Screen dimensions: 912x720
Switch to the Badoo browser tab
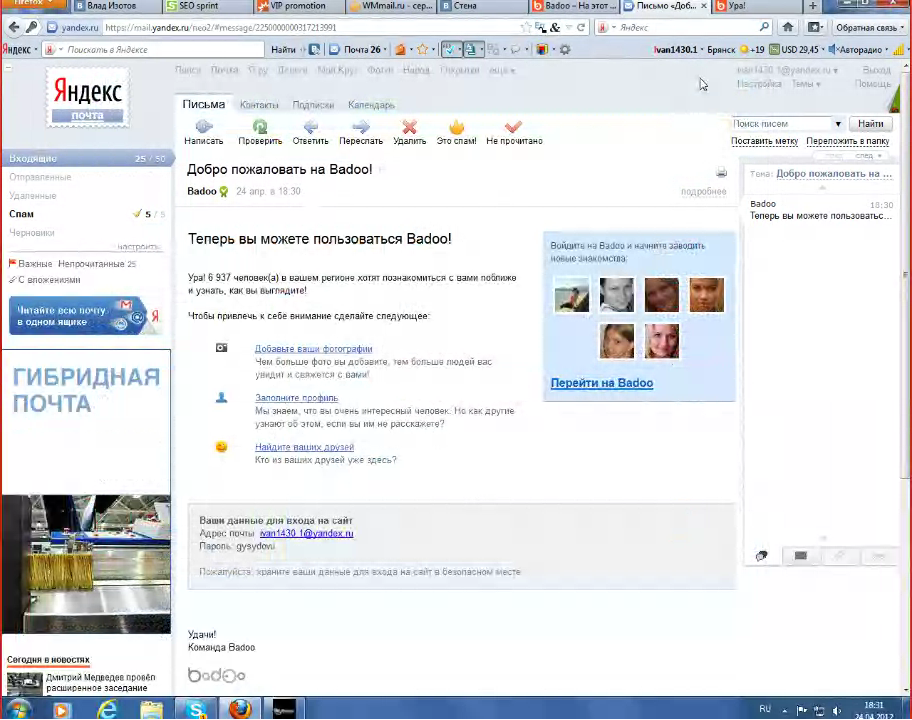point(573,6)
